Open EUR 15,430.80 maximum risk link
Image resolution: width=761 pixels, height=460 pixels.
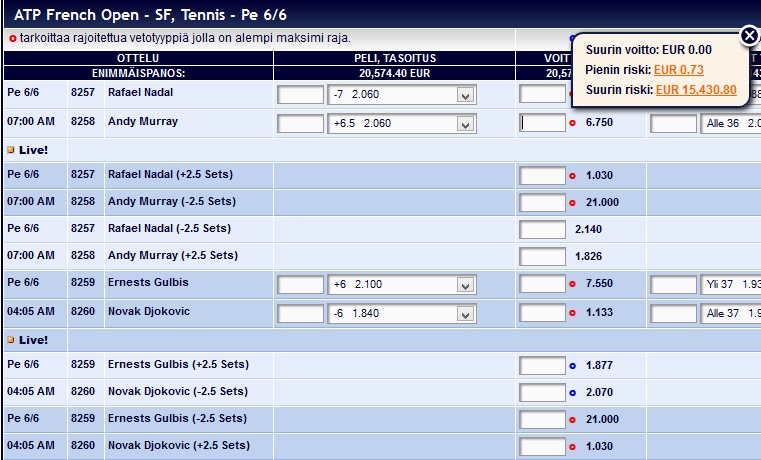click(696, 90)
